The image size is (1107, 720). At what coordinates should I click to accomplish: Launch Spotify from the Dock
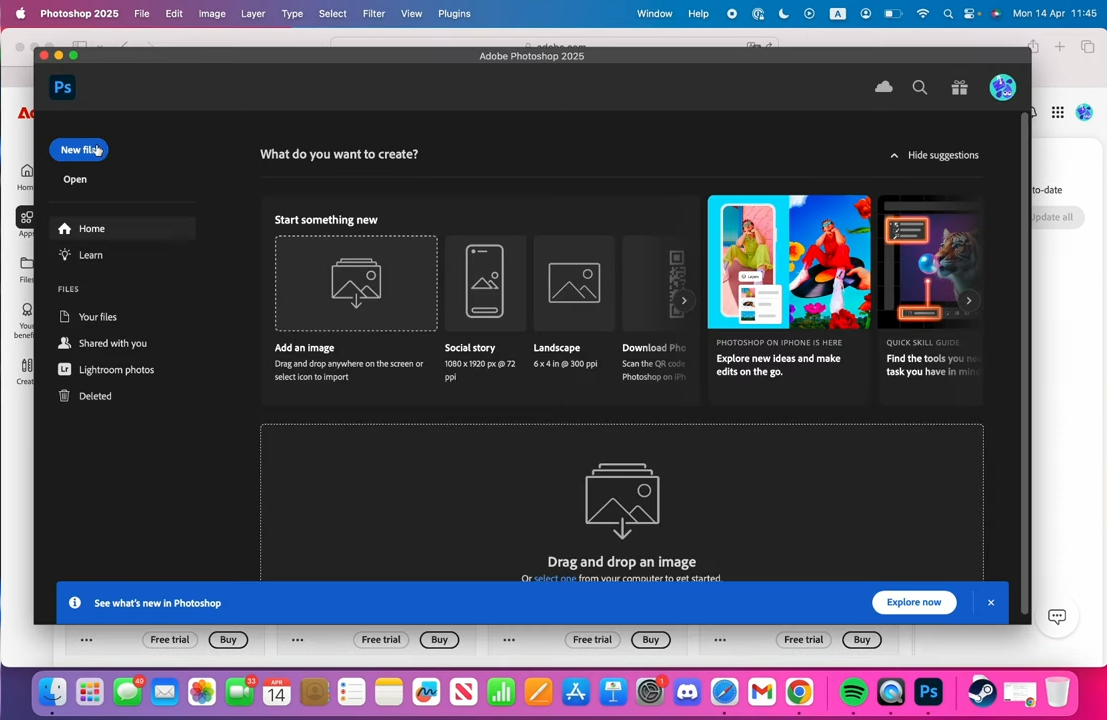(x=853, y=692)
